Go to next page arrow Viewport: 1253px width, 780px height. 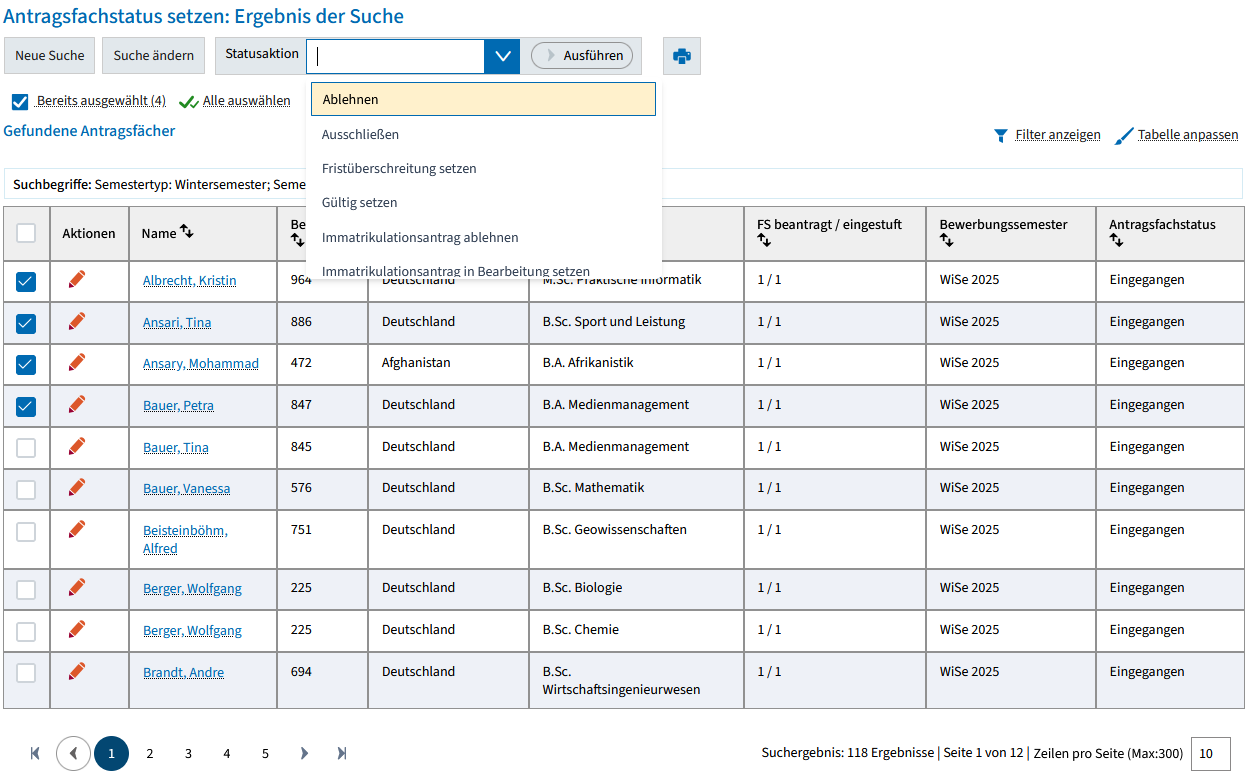(x=304, y=753)
